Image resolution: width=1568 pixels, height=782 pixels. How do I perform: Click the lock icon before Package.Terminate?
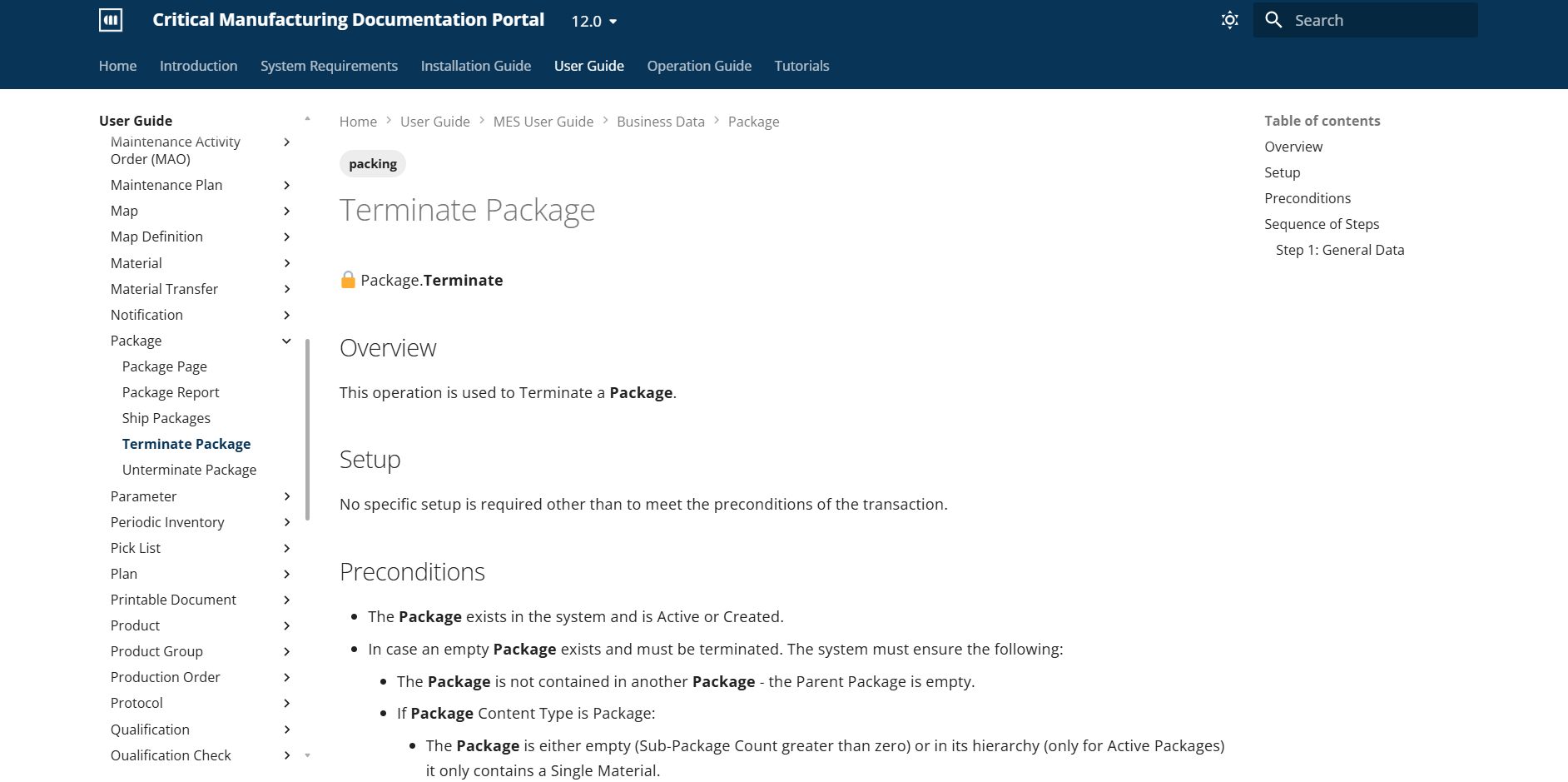pos(348,280)
